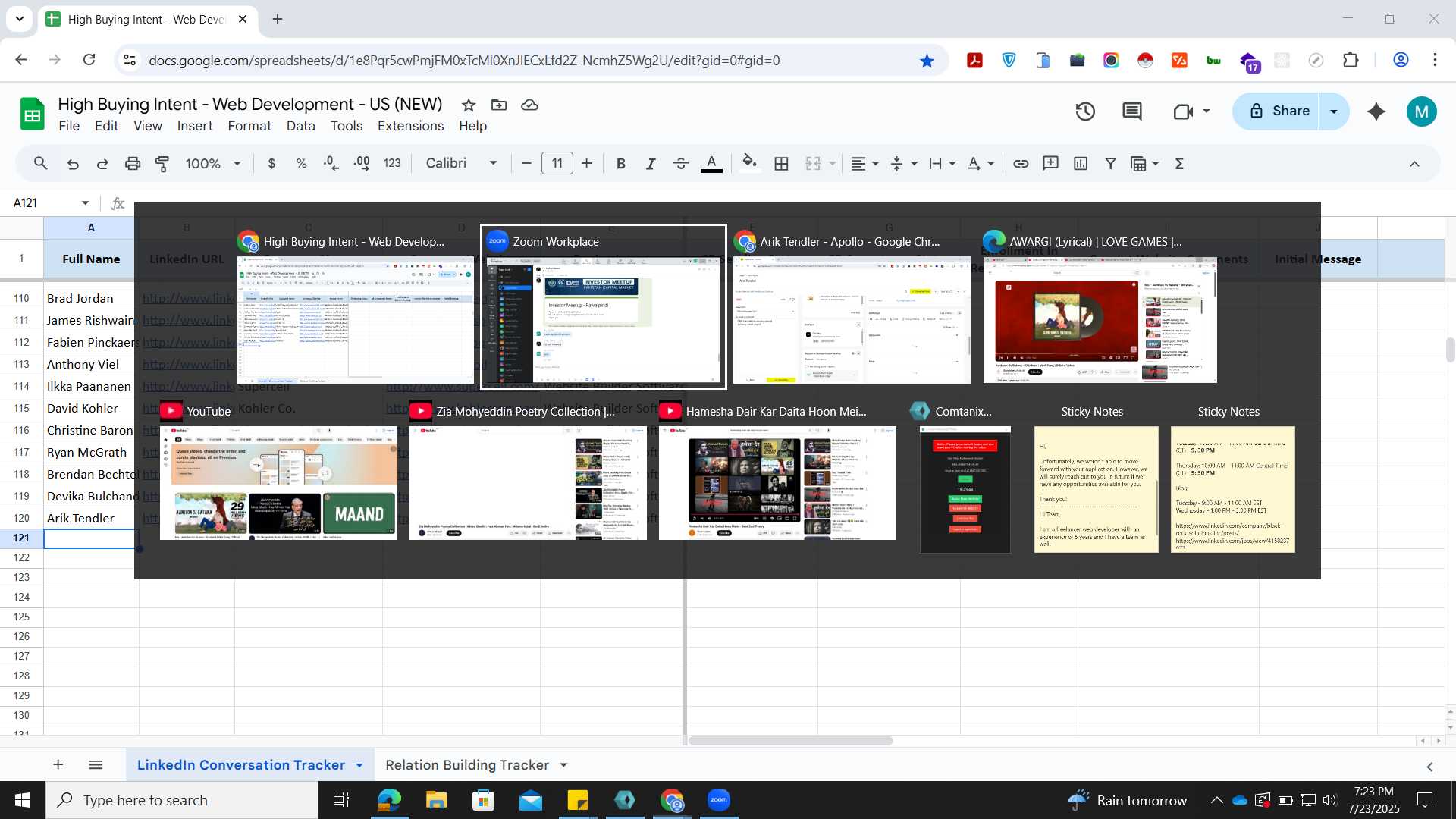Toggle bold formatting
This screenshot has width=1456, height=819.
621,163
